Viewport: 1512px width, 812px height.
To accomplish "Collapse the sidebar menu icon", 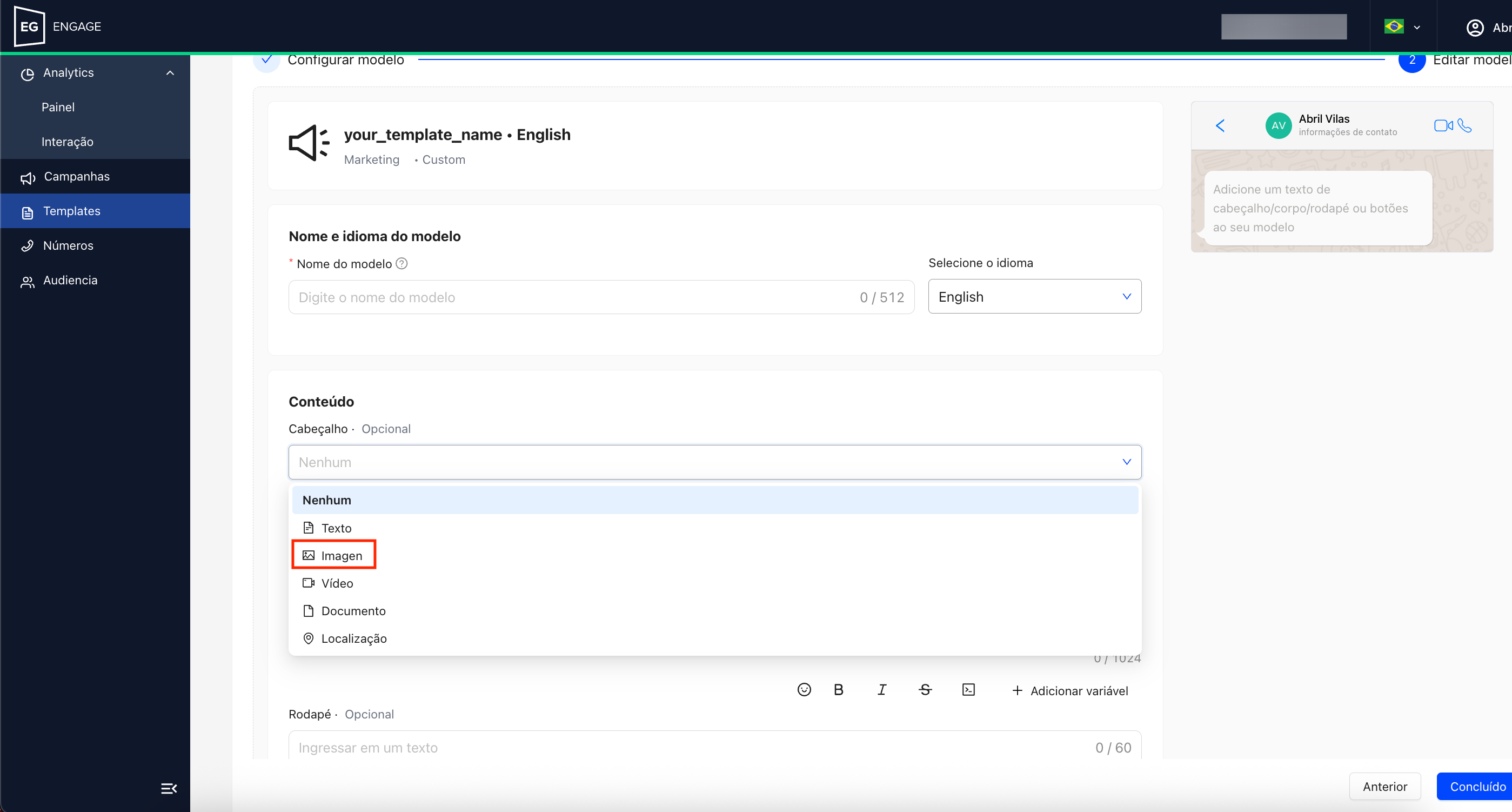I will tap(169, 788).
